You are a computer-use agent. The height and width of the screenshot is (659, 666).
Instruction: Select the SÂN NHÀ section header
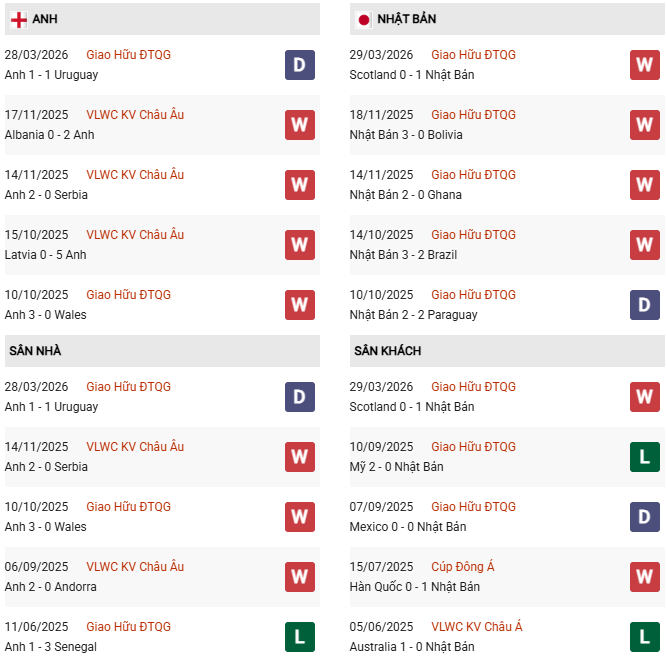[x=35, y=351]
